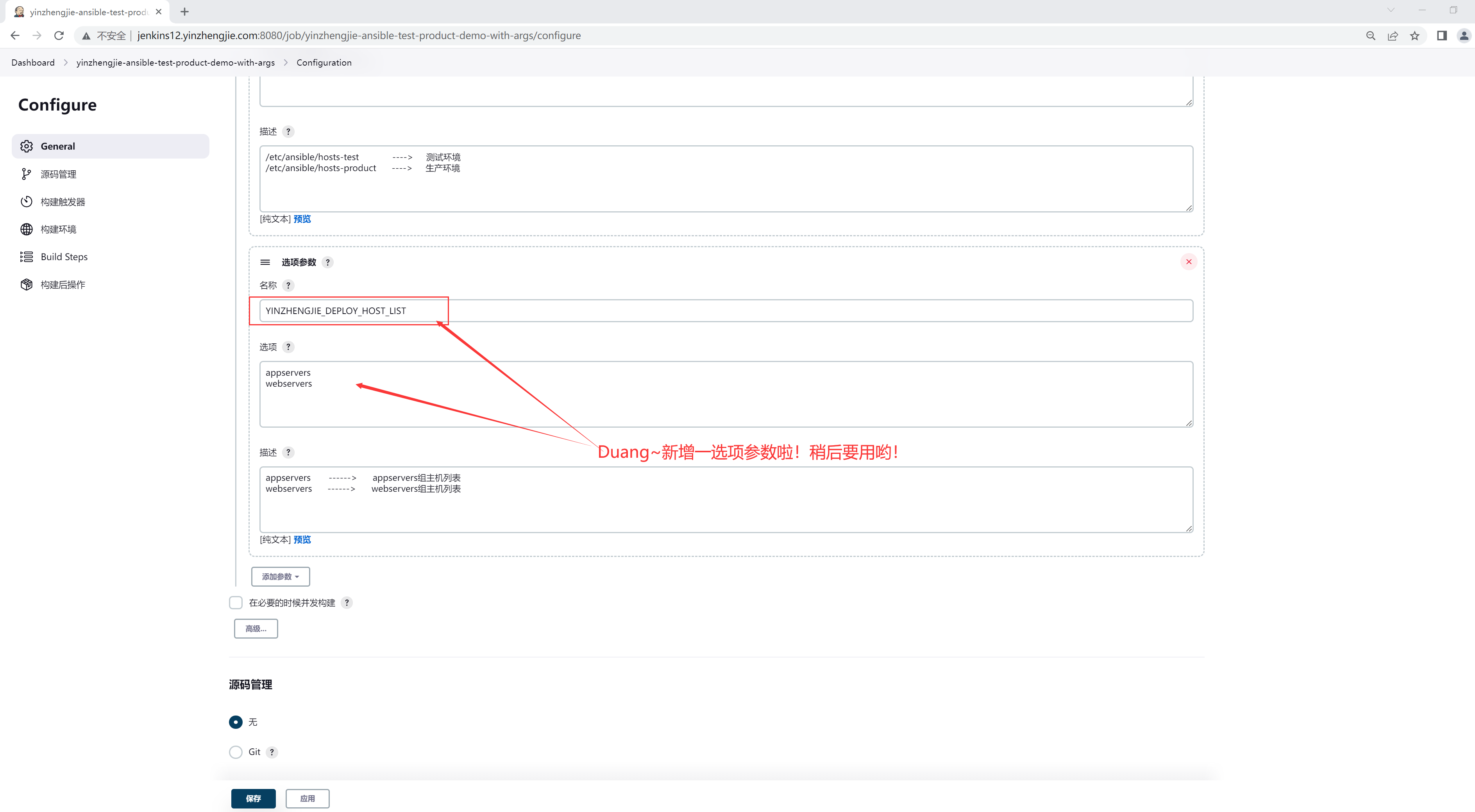
Task: Open Build Steps list icon
Action: (x=26, y=257)
